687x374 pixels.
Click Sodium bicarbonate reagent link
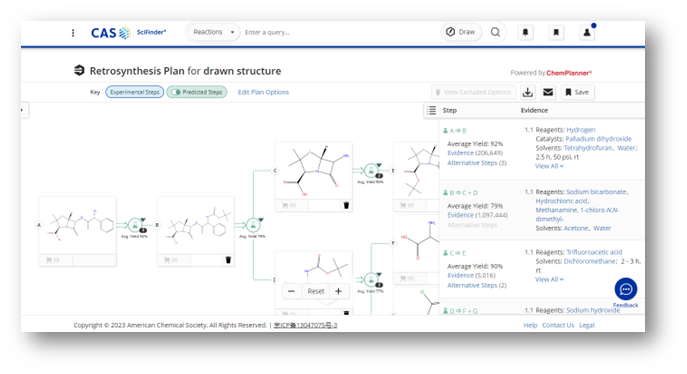(x=596, y=192)
